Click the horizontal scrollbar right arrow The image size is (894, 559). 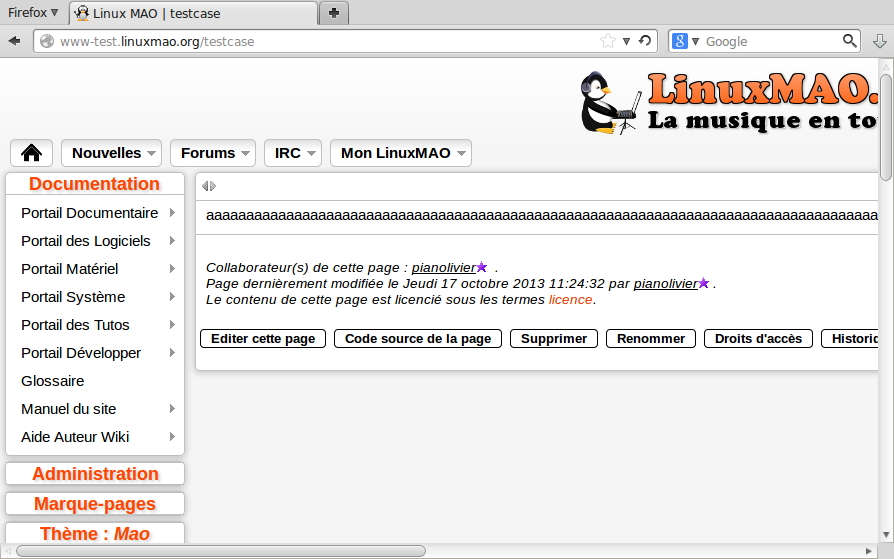click(868, 551)
